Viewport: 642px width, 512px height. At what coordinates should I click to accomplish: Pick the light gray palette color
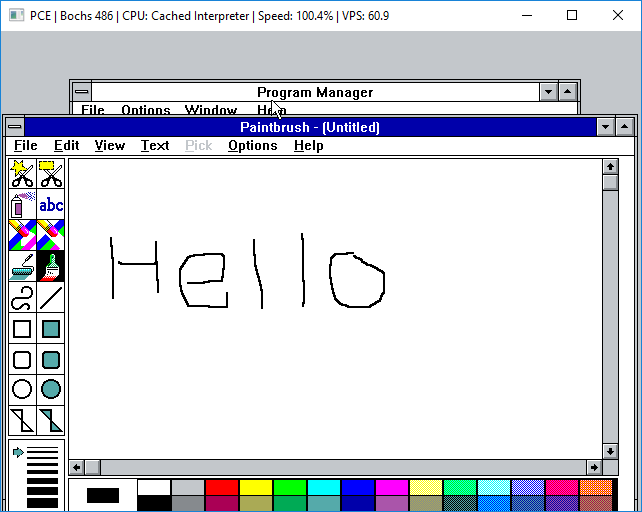[188, 487]
